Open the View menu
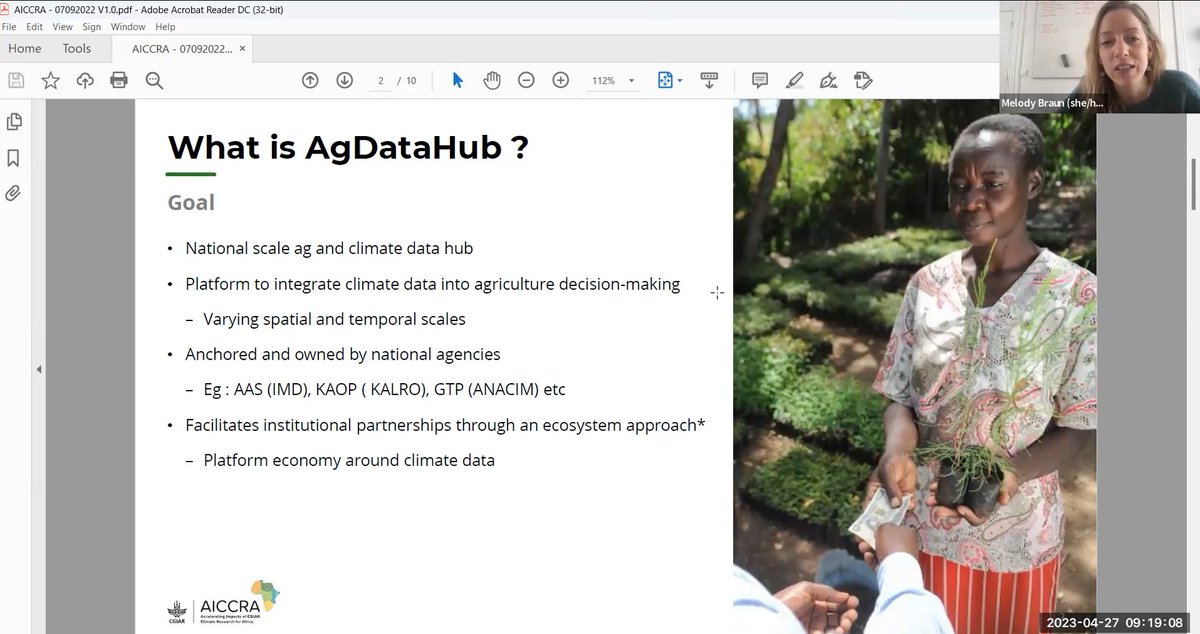The width and height of the screenshot is (1200, 634). coord(64,27)
